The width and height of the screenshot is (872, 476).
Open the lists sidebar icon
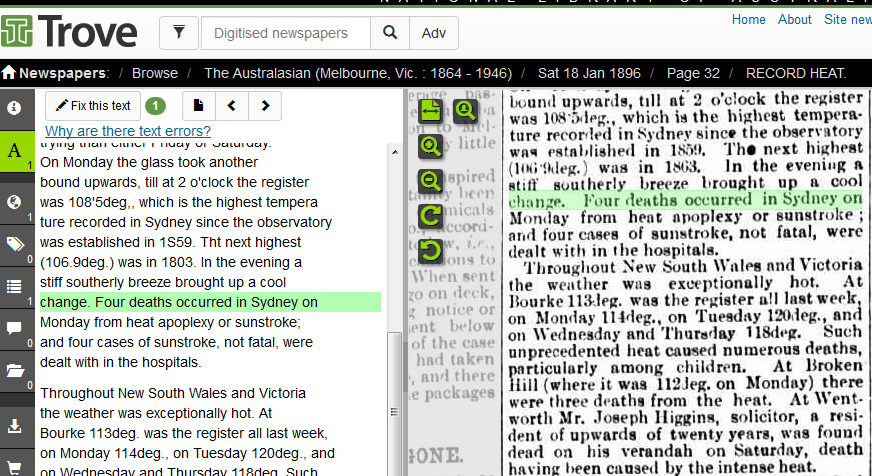pyautogui.click(x=15, y=287)
